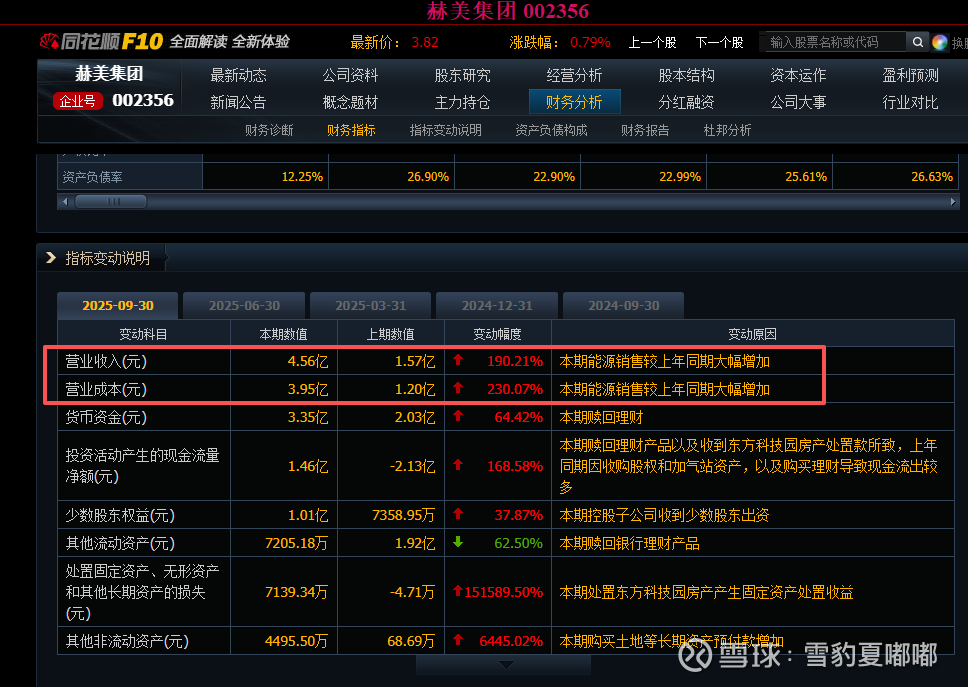Image resolution: width=968 pixels, height=687 pixels.
Task: Click the 变动原因 column header
Action: click(x=752, y=334)
